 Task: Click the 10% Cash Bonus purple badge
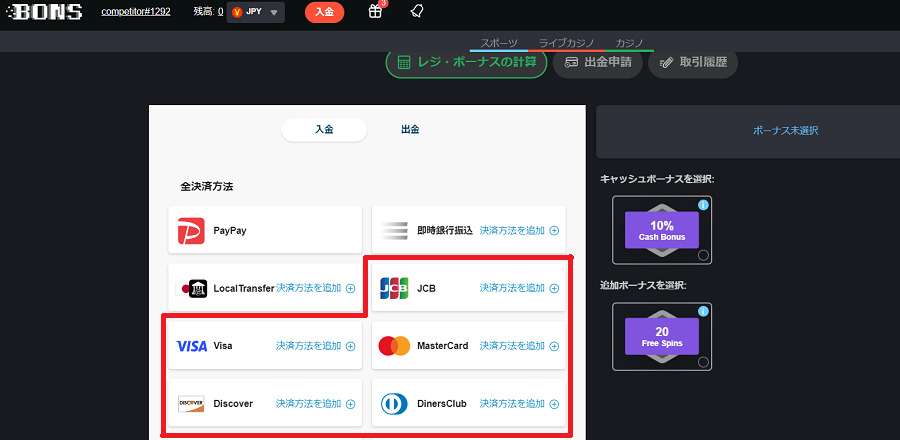pyautogui.click(x=662, y=230)
